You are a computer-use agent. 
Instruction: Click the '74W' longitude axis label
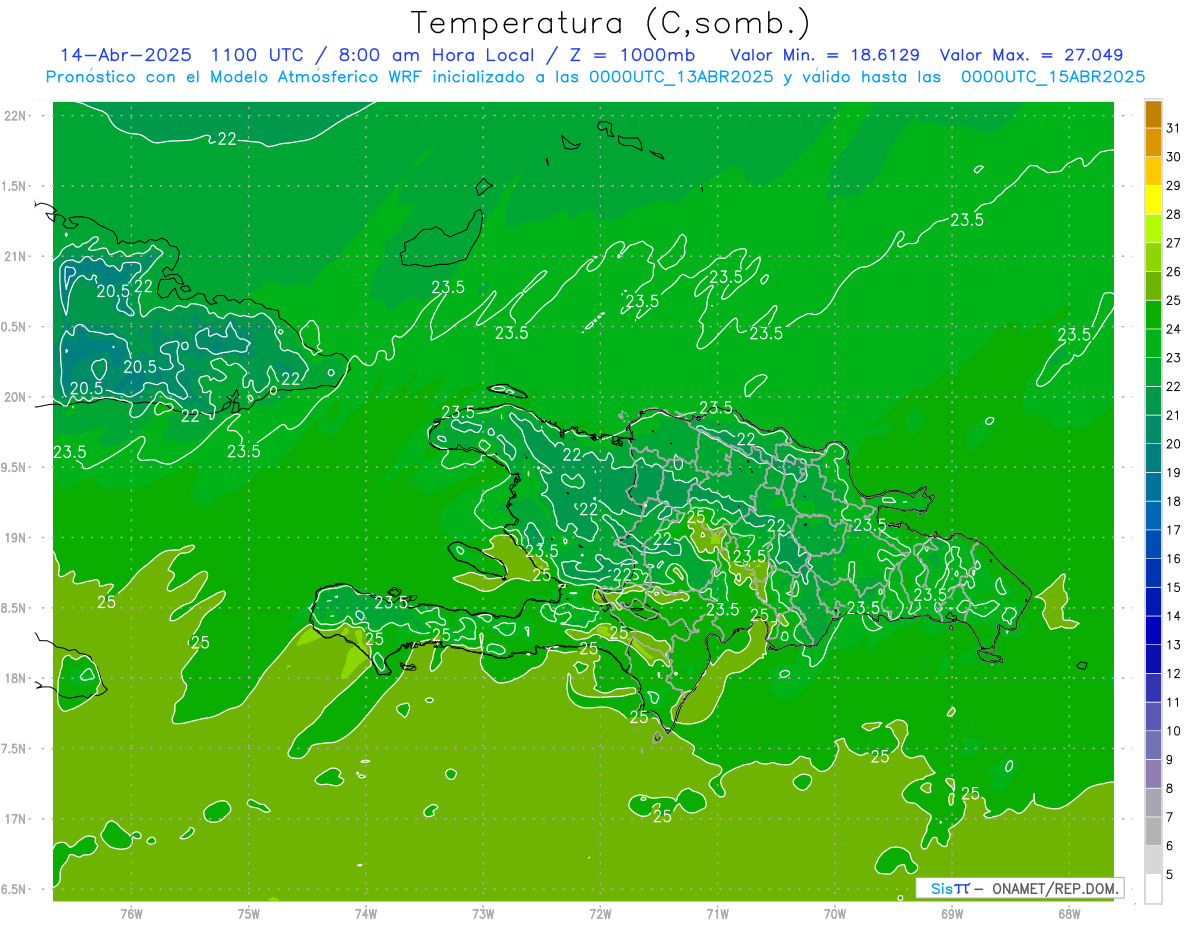pos(366,913)
